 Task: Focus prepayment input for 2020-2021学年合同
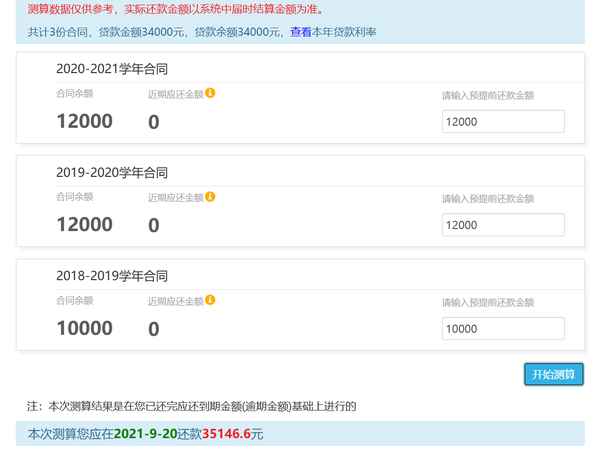point(503,122)
